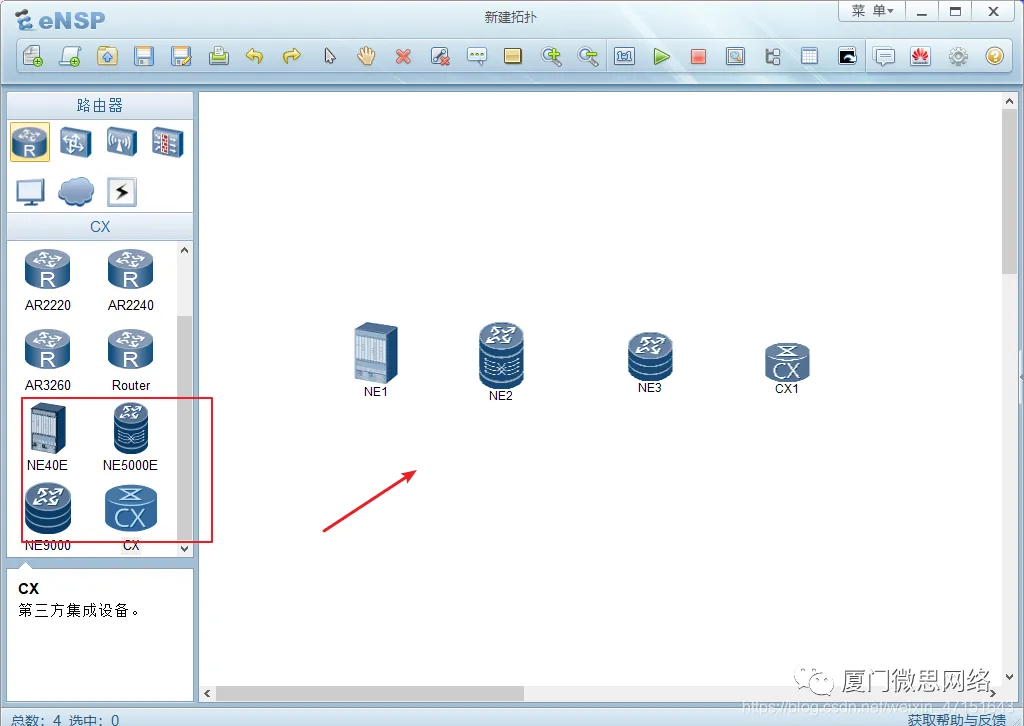Image resolution: width=1024 pixels, height=726 pixels.
Task: Print the topology
Action: point(218,56)
